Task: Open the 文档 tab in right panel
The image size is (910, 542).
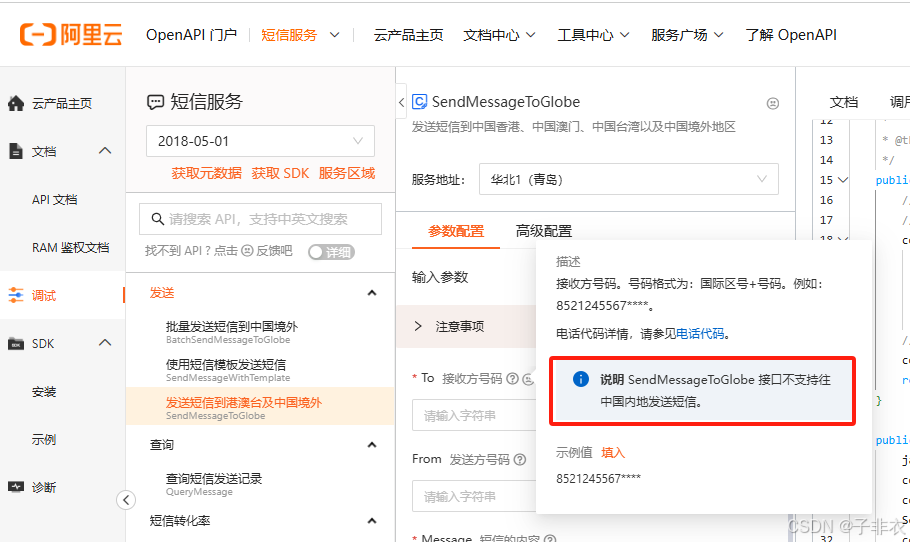Action: (x=844, y=102)
